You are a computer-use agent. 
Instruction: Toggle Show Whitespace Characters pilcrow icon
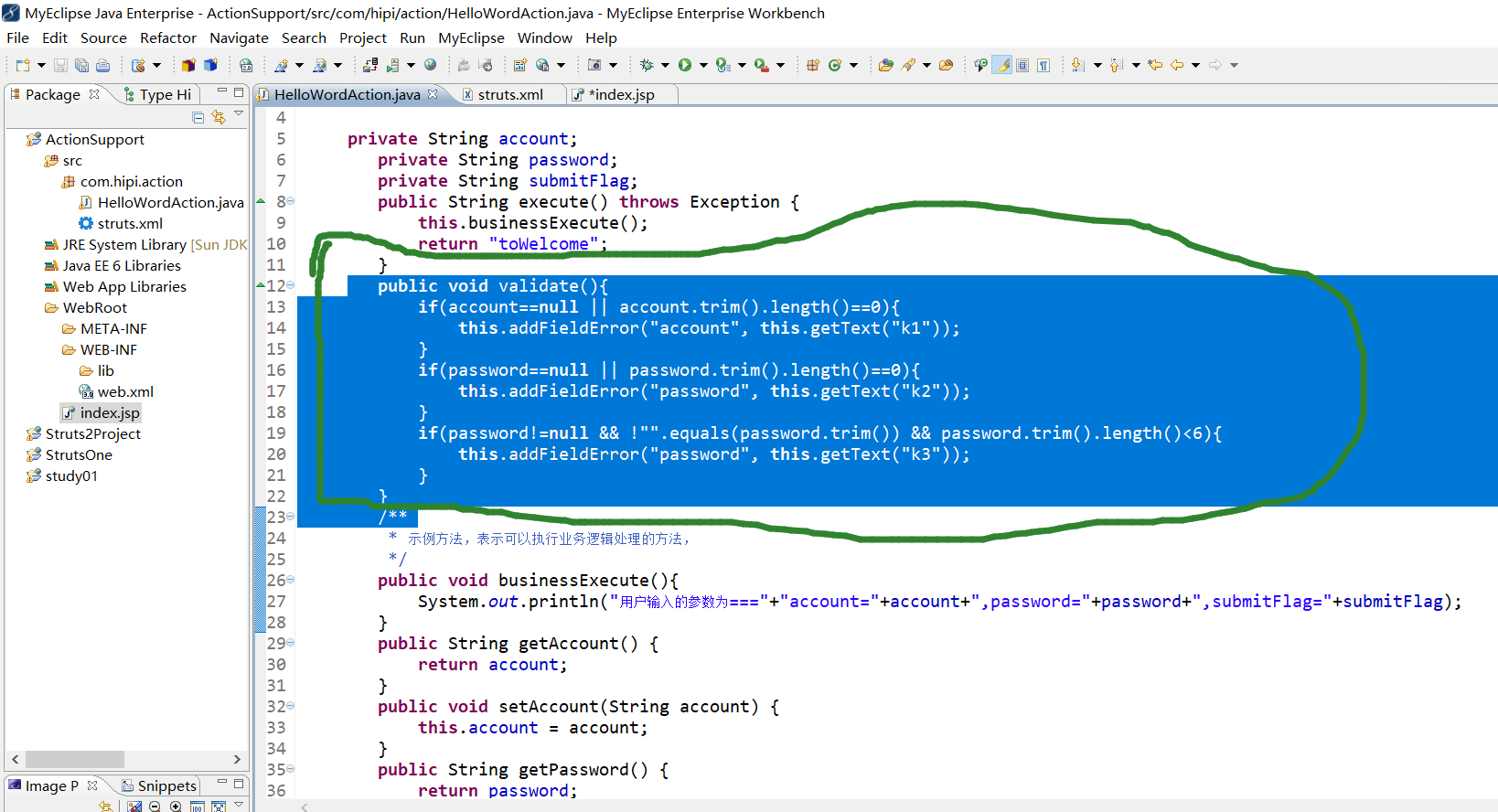pyautogui.click(x=1043, y=65)
